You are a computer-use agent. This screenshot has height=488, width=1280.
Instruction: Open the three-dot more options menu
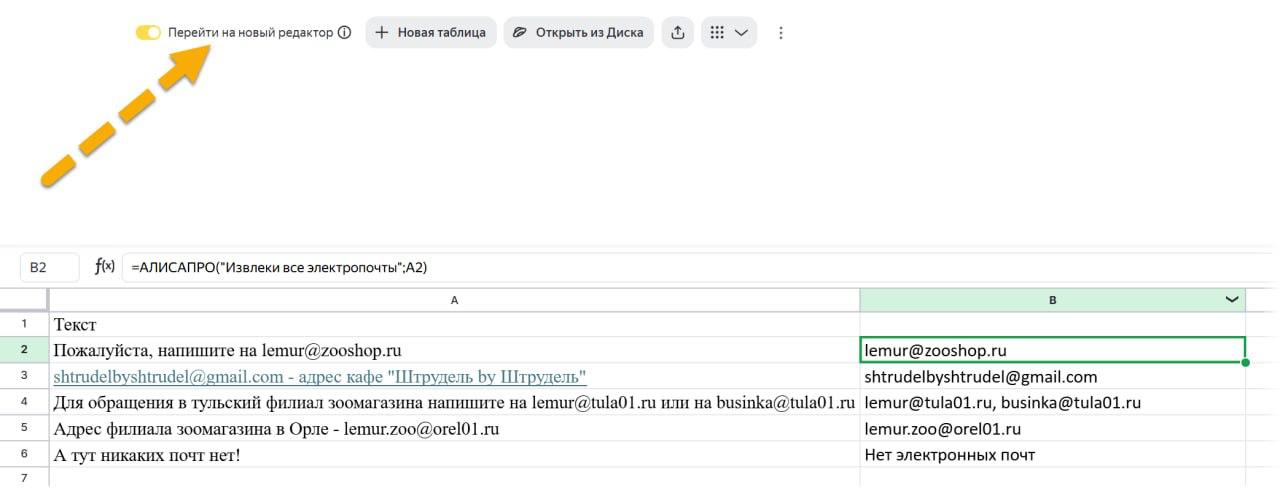[781, 32]
